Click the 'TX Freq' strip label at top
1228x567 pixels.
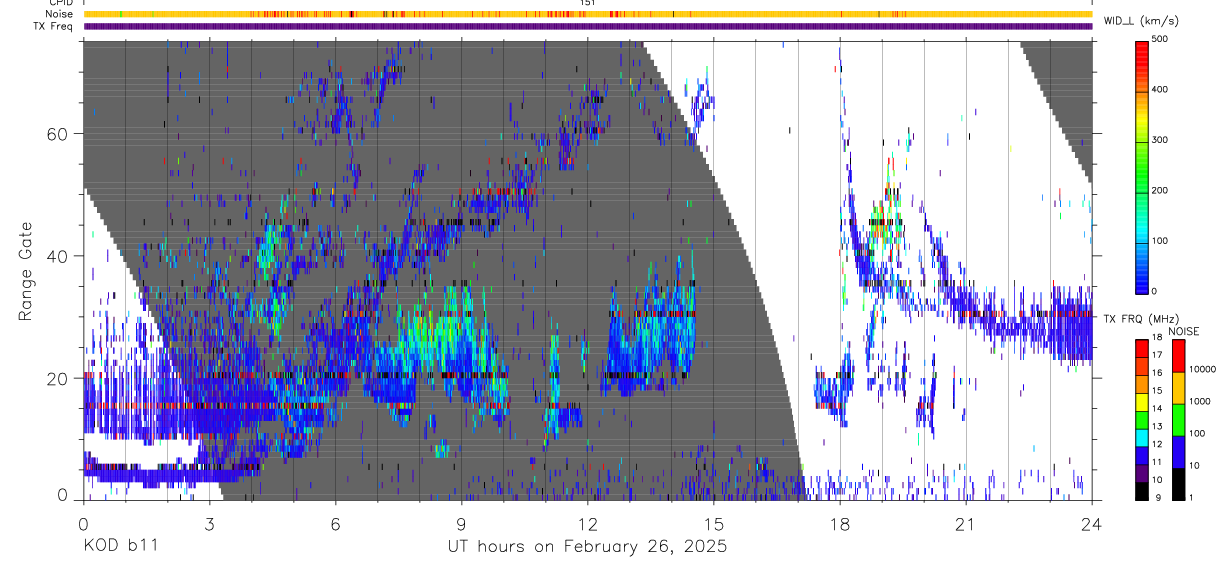[x=54, y=26]
